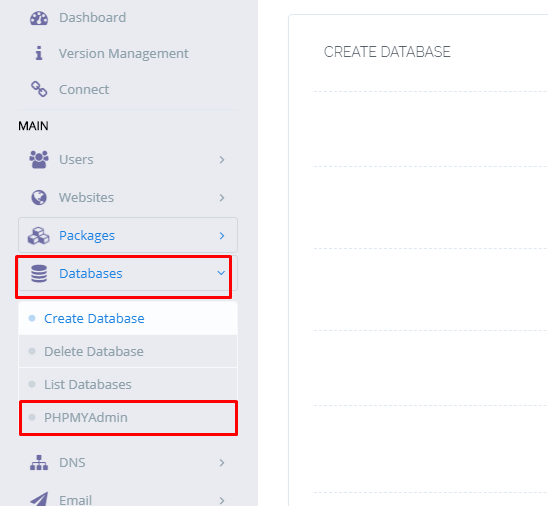The height and width of the screenshot is (506, 548).
Task: Click the Packages boxes icon
Action: pyautogui.click(x=38, y=236)
